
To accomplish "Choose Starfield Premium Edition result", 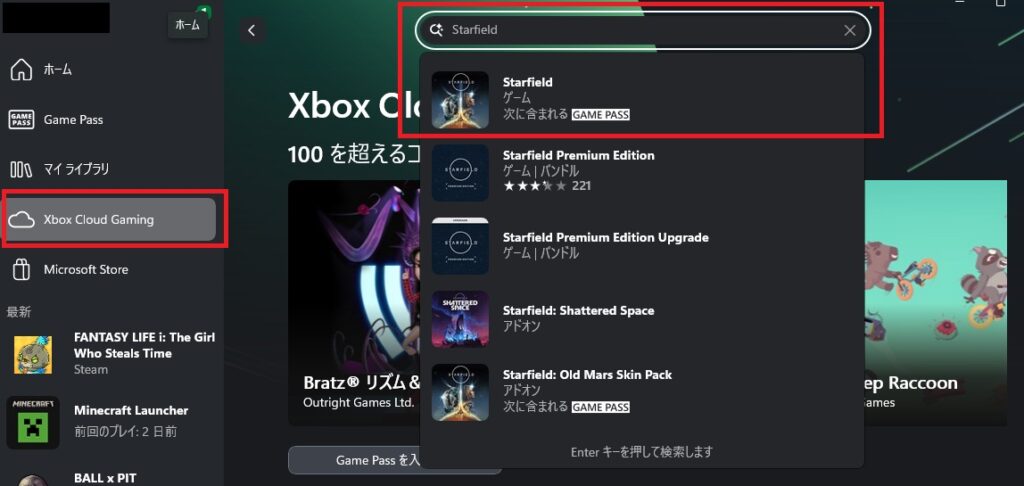I will pyautogui.click(x=641, y=172).
